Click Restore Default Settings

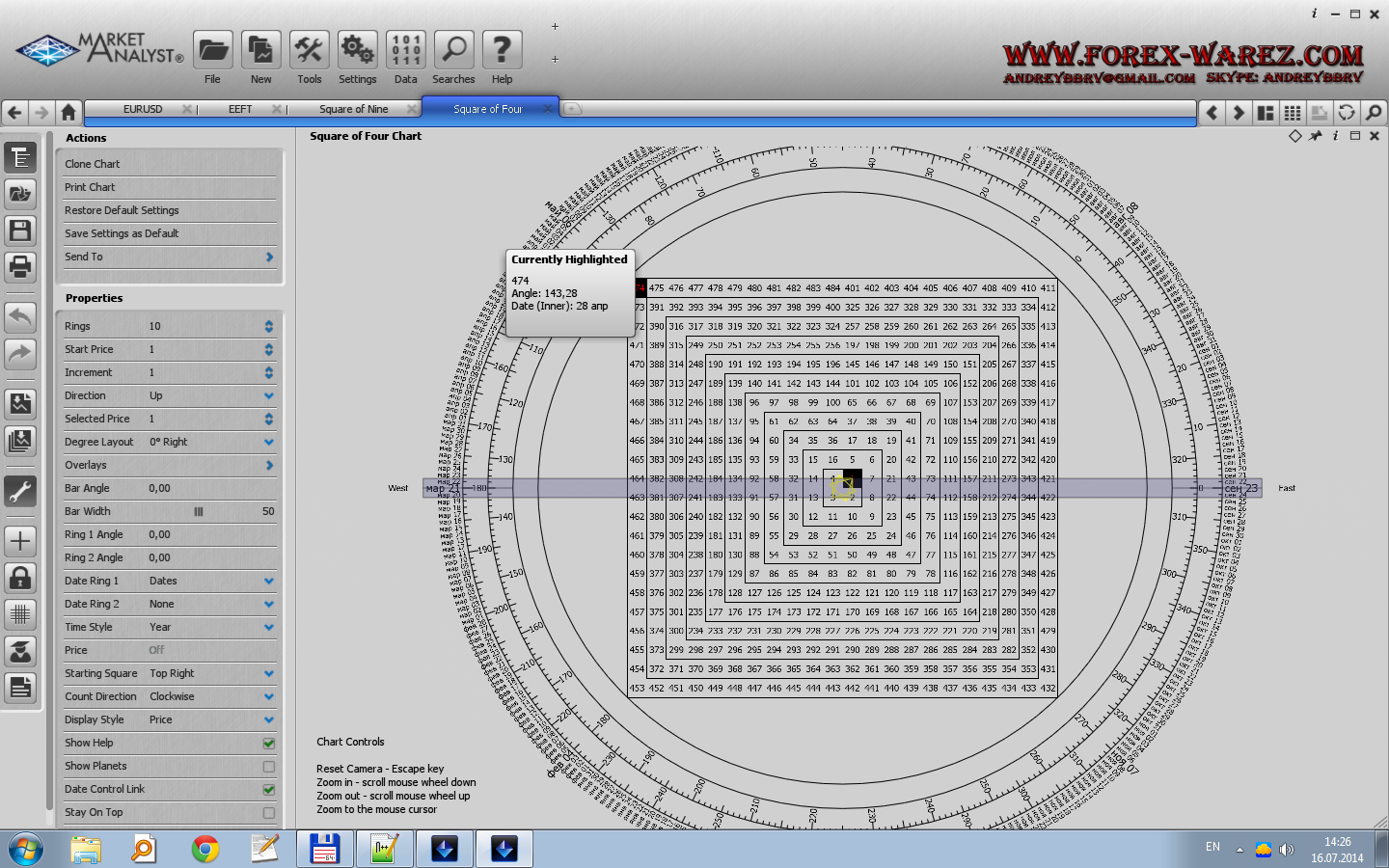122,210
